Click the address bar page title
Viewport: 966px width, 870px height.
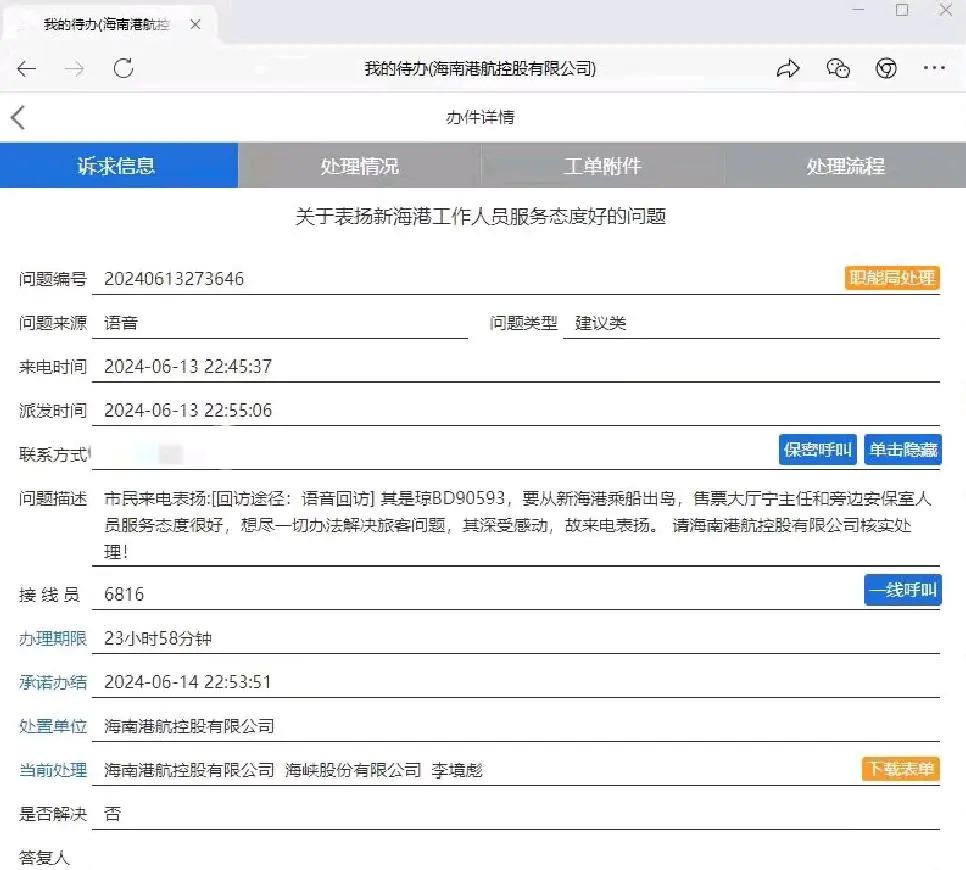[x=480, y=69]
